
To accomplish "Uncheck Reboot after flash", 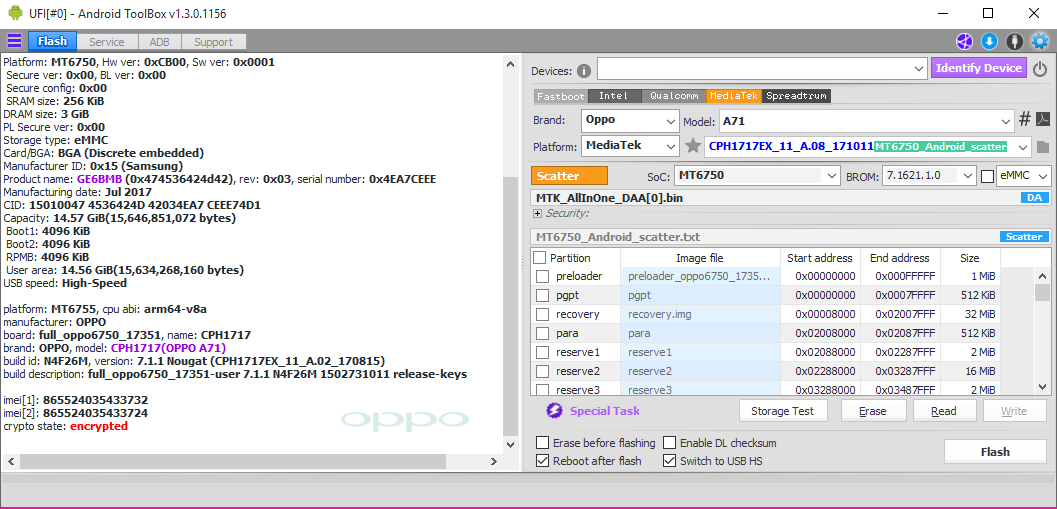I will click(x=543, y=461).
